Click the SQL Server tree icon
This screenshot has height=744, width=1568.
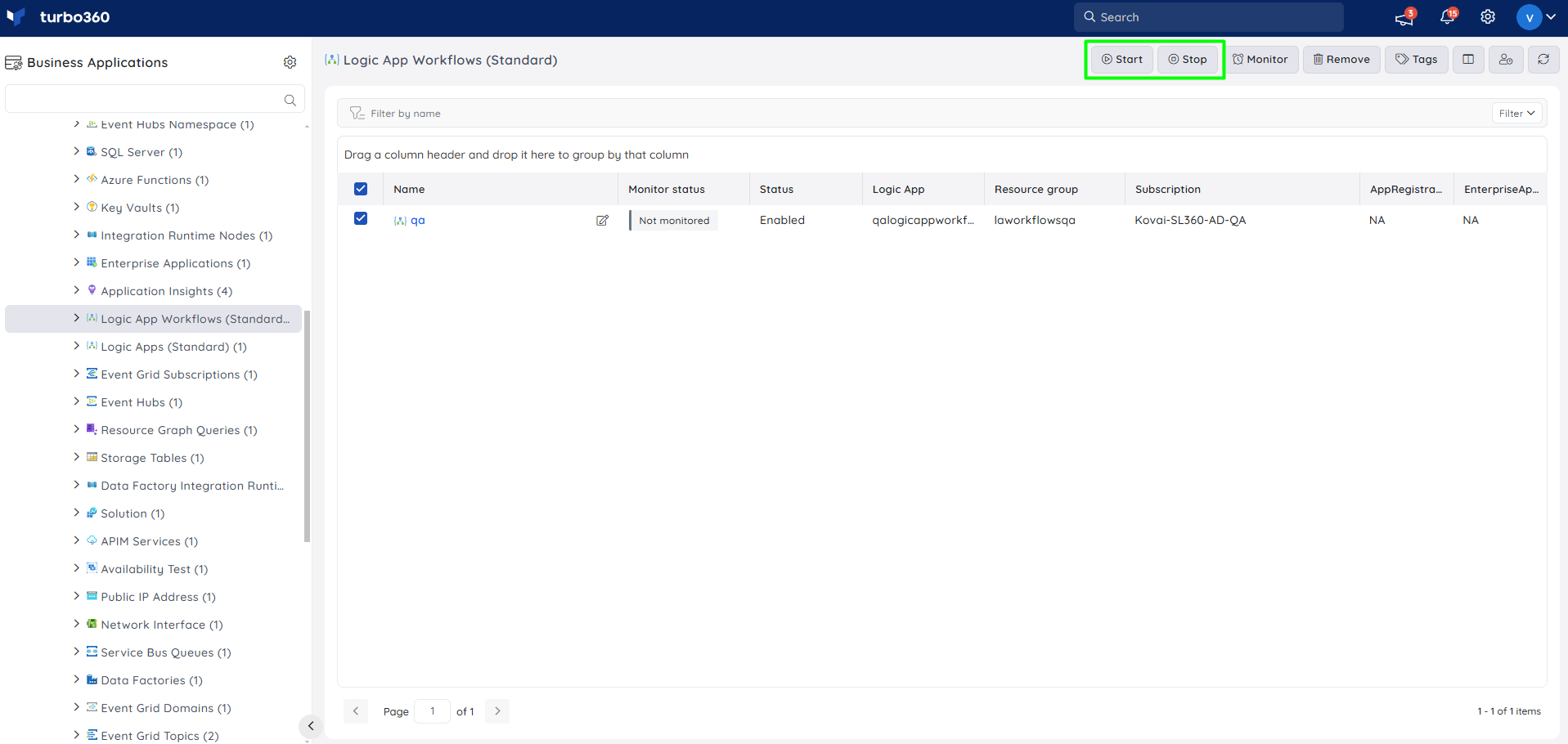coord(92,151)
